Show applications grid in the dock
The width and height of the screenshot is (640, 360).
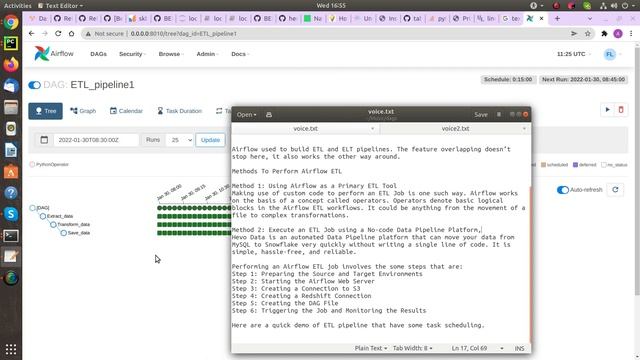tap(11, 349)
